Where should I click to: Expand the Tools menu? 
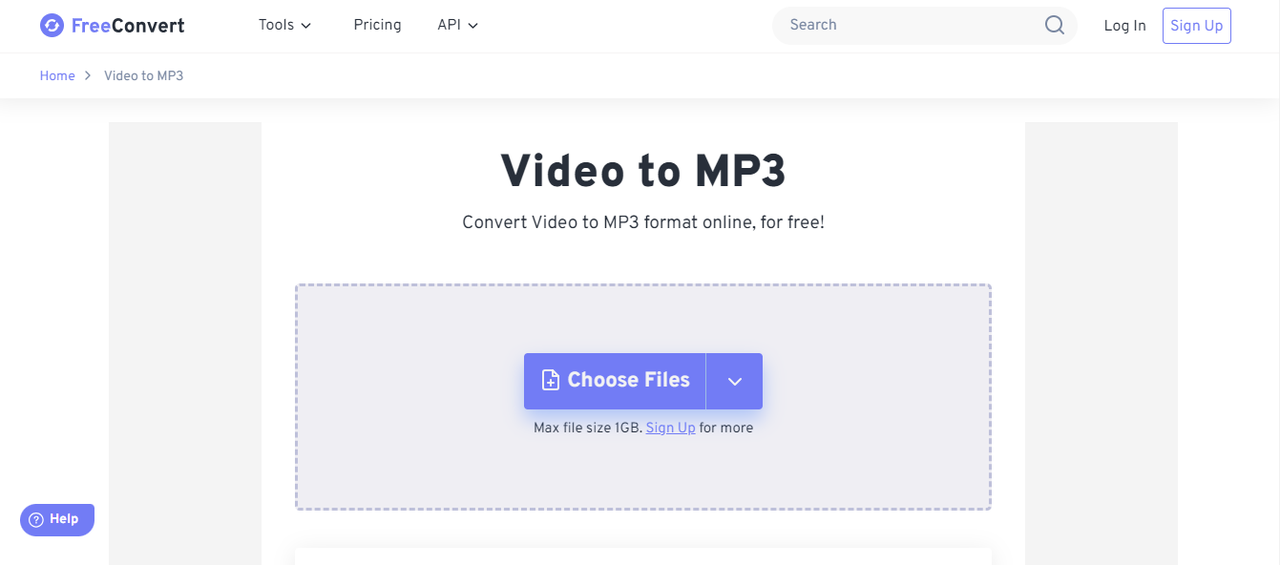click(x=285, y=25)
